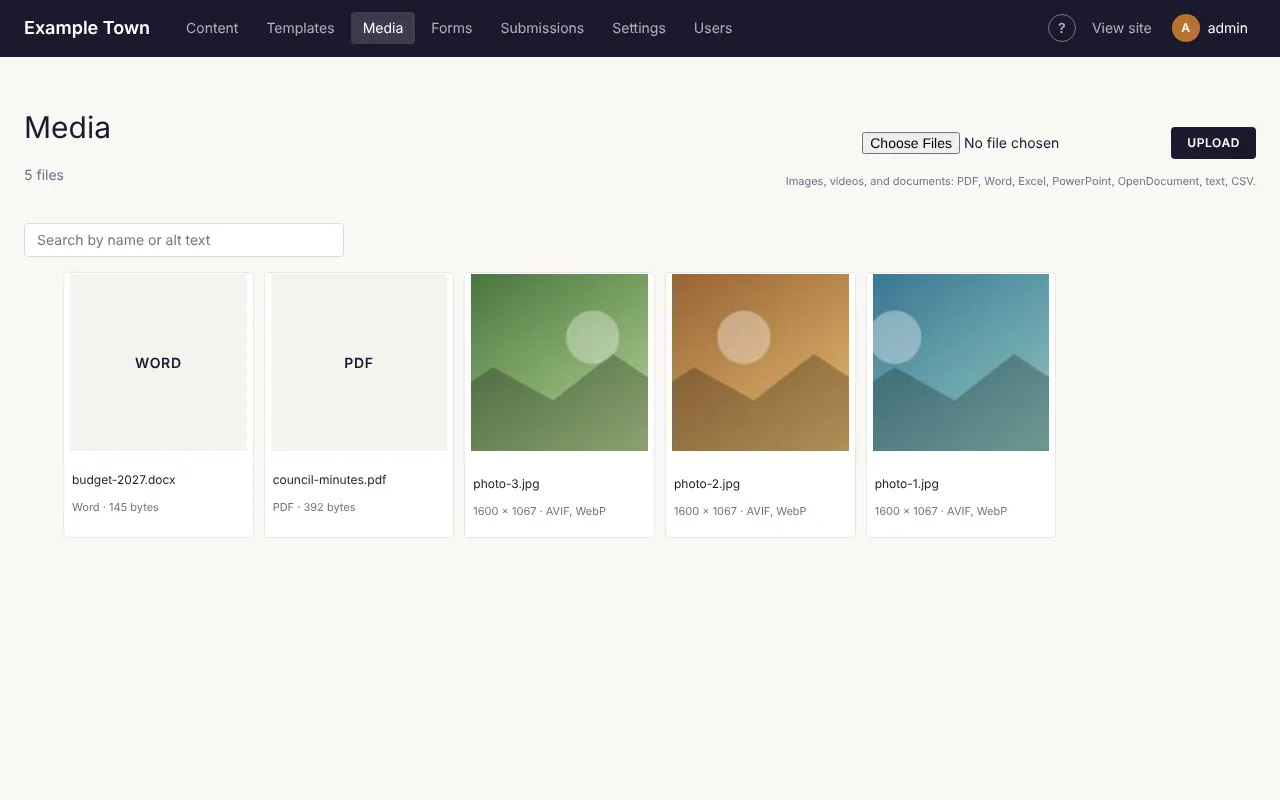
Task: Click the photo-1.jpg file name
Action: tap(907, 484)
